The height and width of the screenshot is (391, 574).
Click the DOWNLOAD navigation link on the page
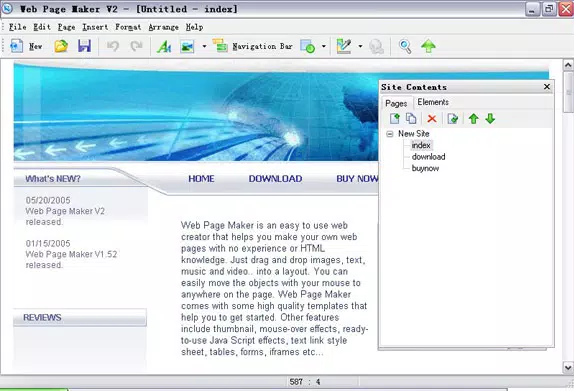coord(275,179)
